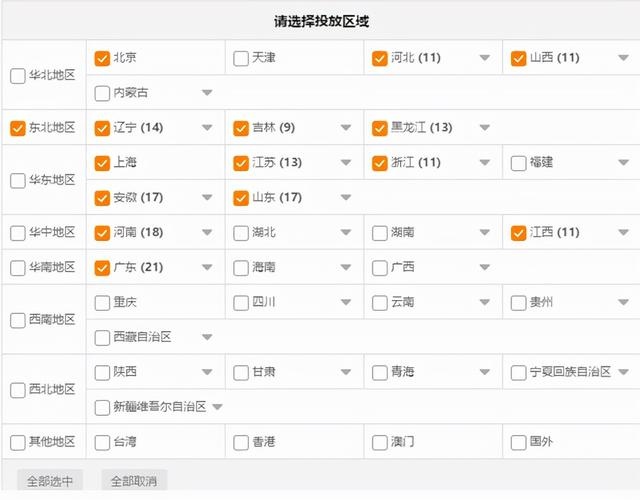The image size is (640, 500).
Task: Uncheck the 山西 (11) checkbox
Action: click(x=518, y=58)
